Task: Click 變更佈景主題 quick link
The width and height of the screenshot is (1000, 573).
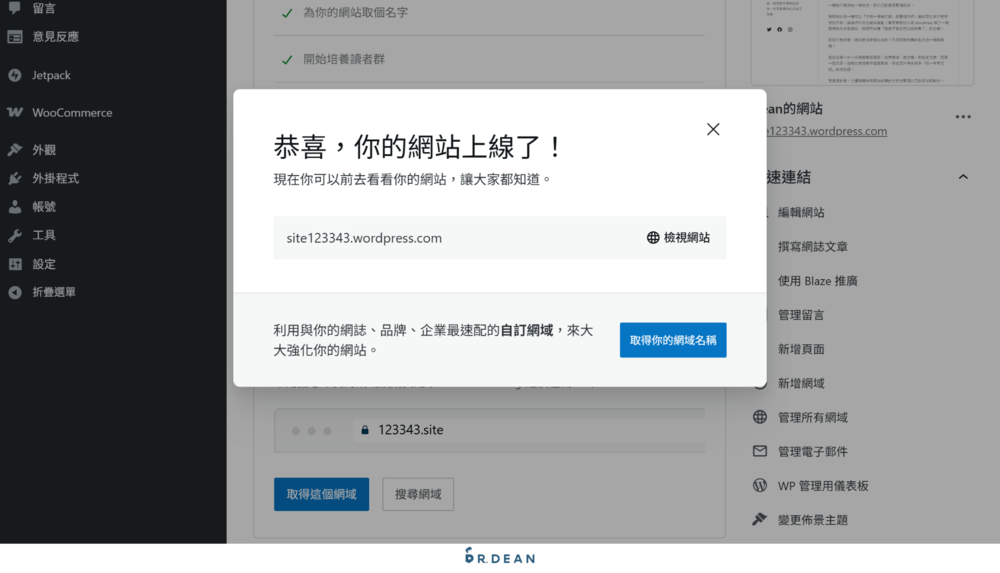Action: [812, 520]
